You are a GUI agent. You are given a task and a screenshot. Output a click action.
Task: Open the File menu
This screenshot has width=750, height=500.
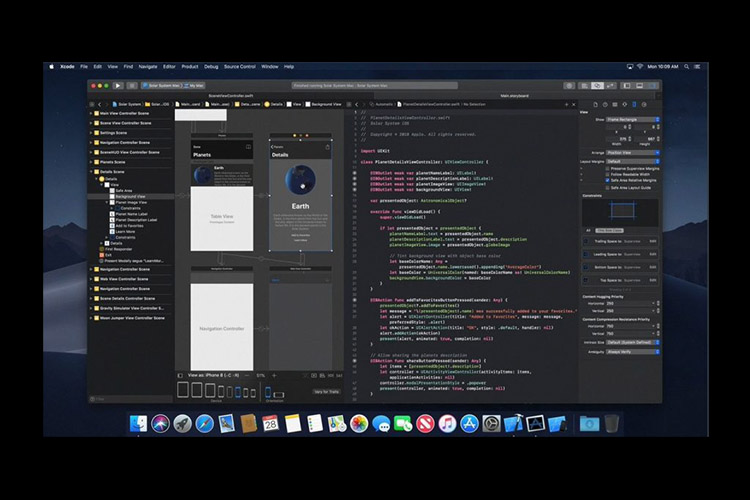click(84, 67)
